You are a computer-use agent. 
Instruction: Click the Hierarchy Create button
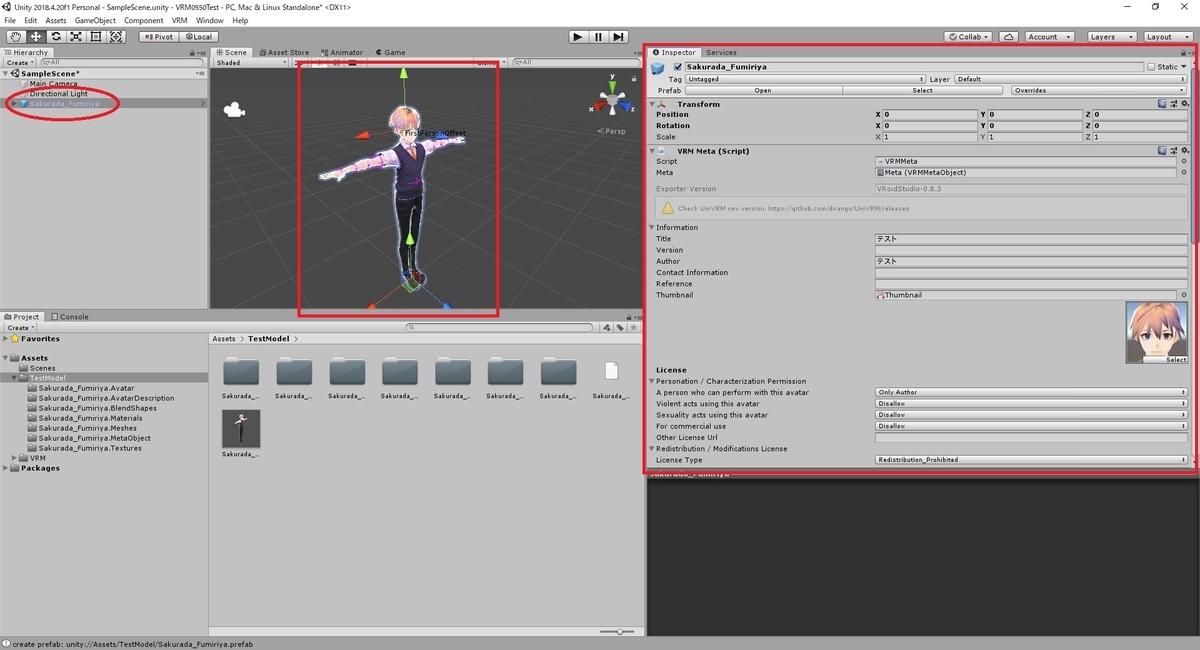pos(20,62)
